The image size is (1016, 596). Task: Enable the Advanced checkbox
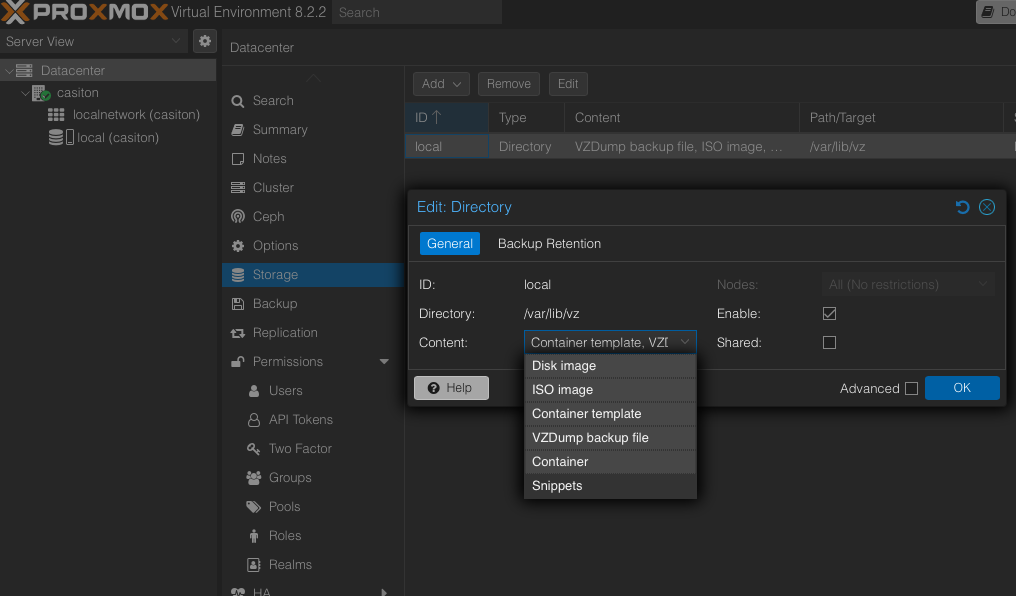[911, 388]
